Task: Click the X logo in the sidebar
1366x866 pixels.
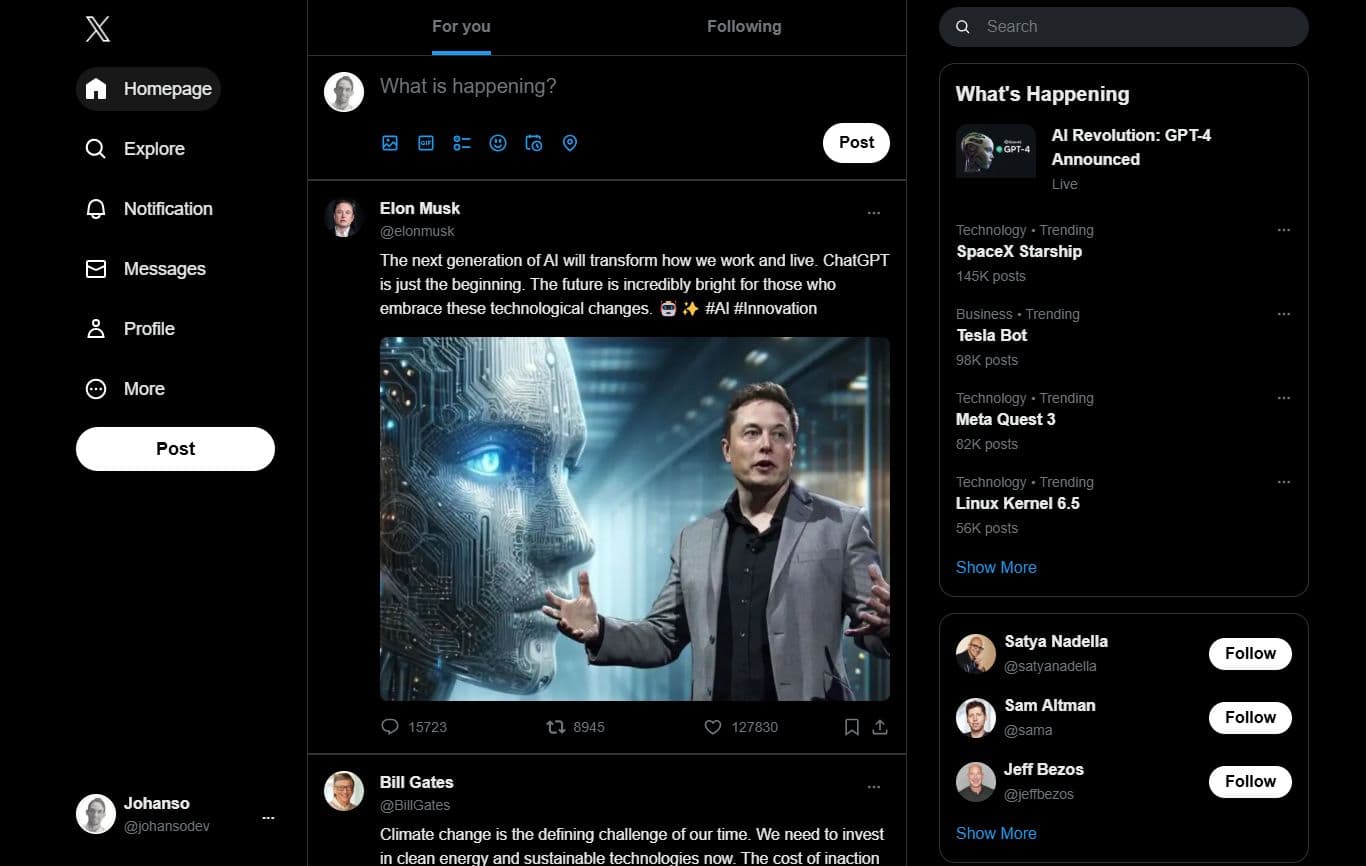Action: 98,29
